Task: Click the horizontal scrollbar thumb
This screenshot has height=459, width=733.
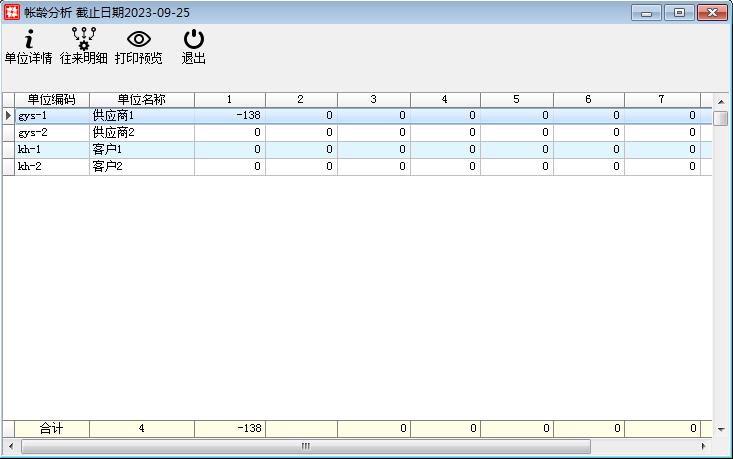Action: click(305, 446)
